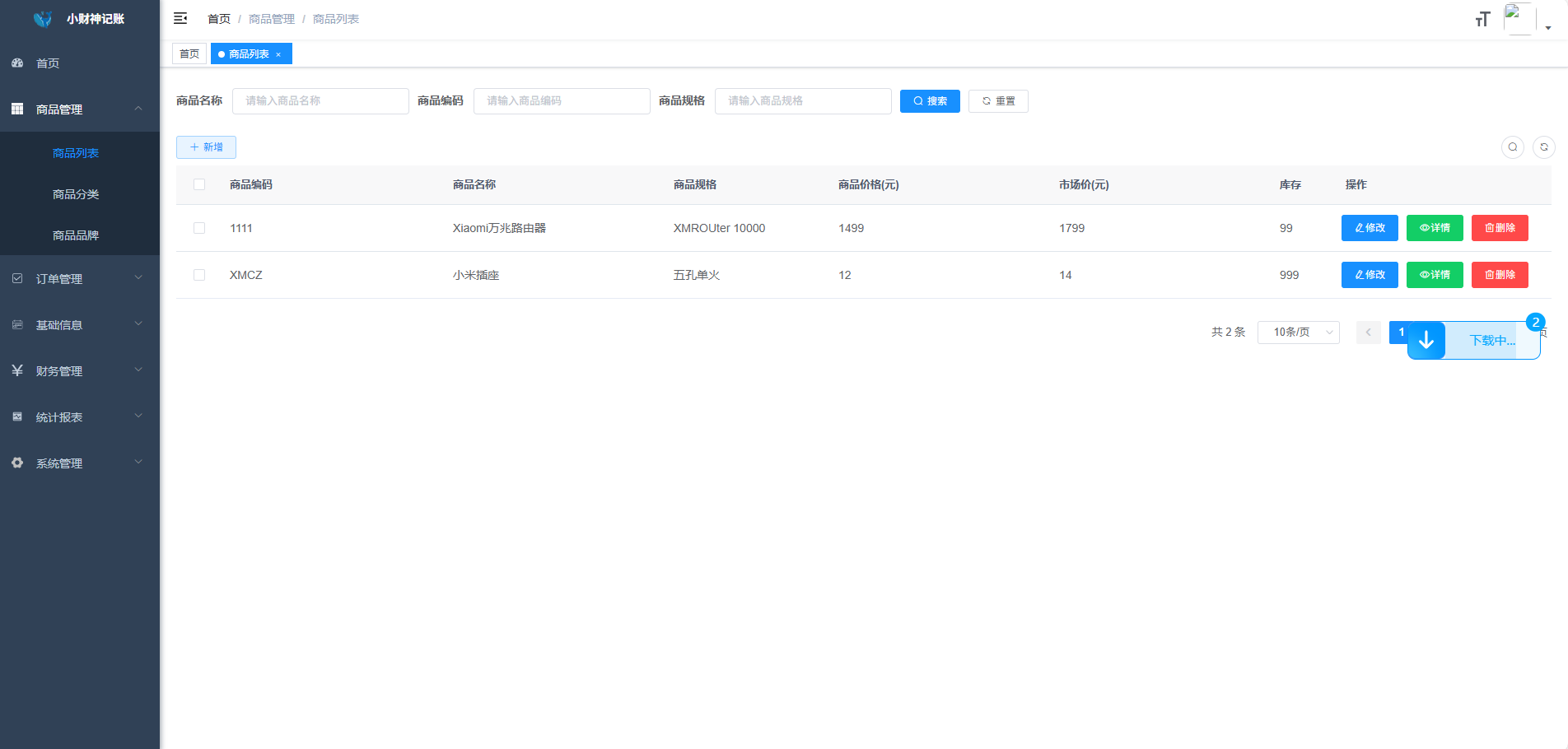Open 商品分类 in the sidebar
The width and height of the screenshot is (1568, 749).
click(75, 193)
